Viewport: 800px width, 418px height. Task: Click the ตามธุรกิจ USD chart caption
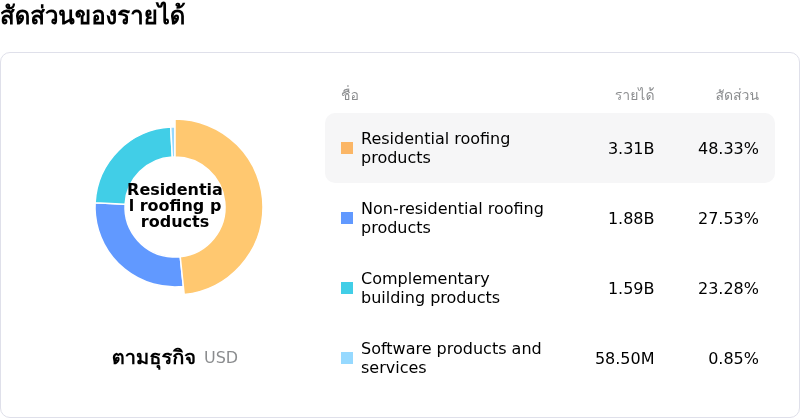pos(175,357)
